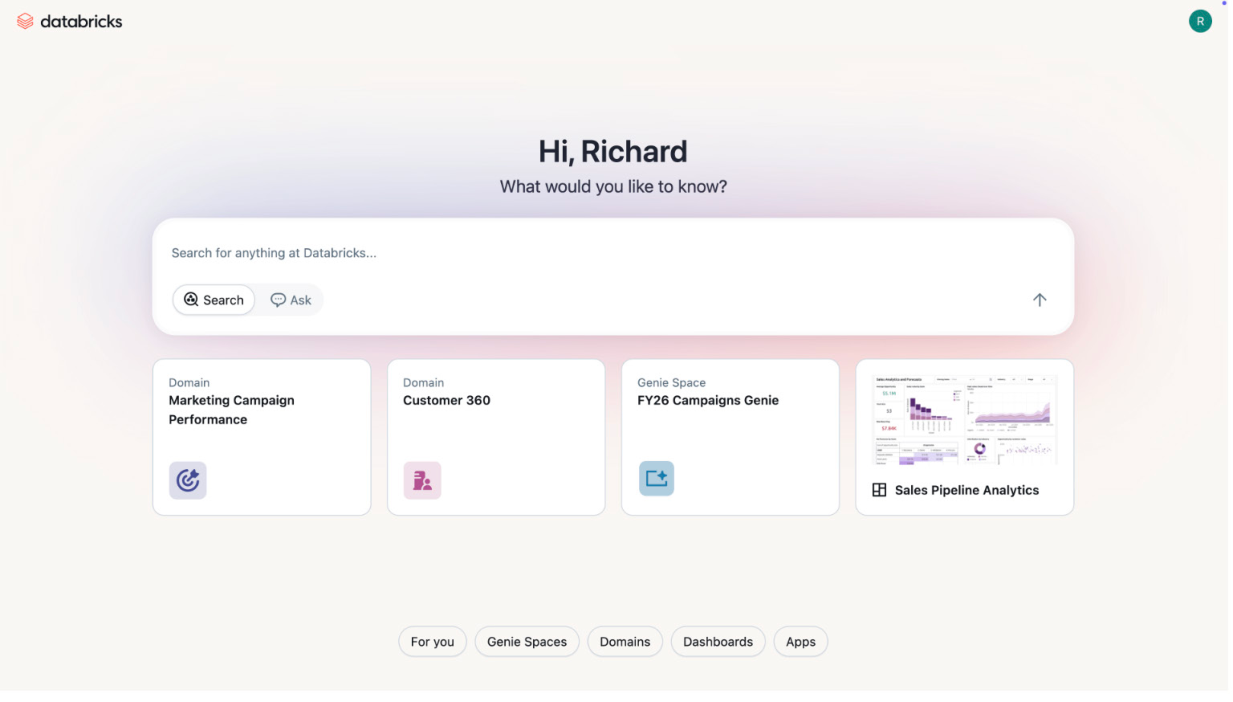
Task: Click the submit arrow in search box
Action: [x=1039, y=300]
